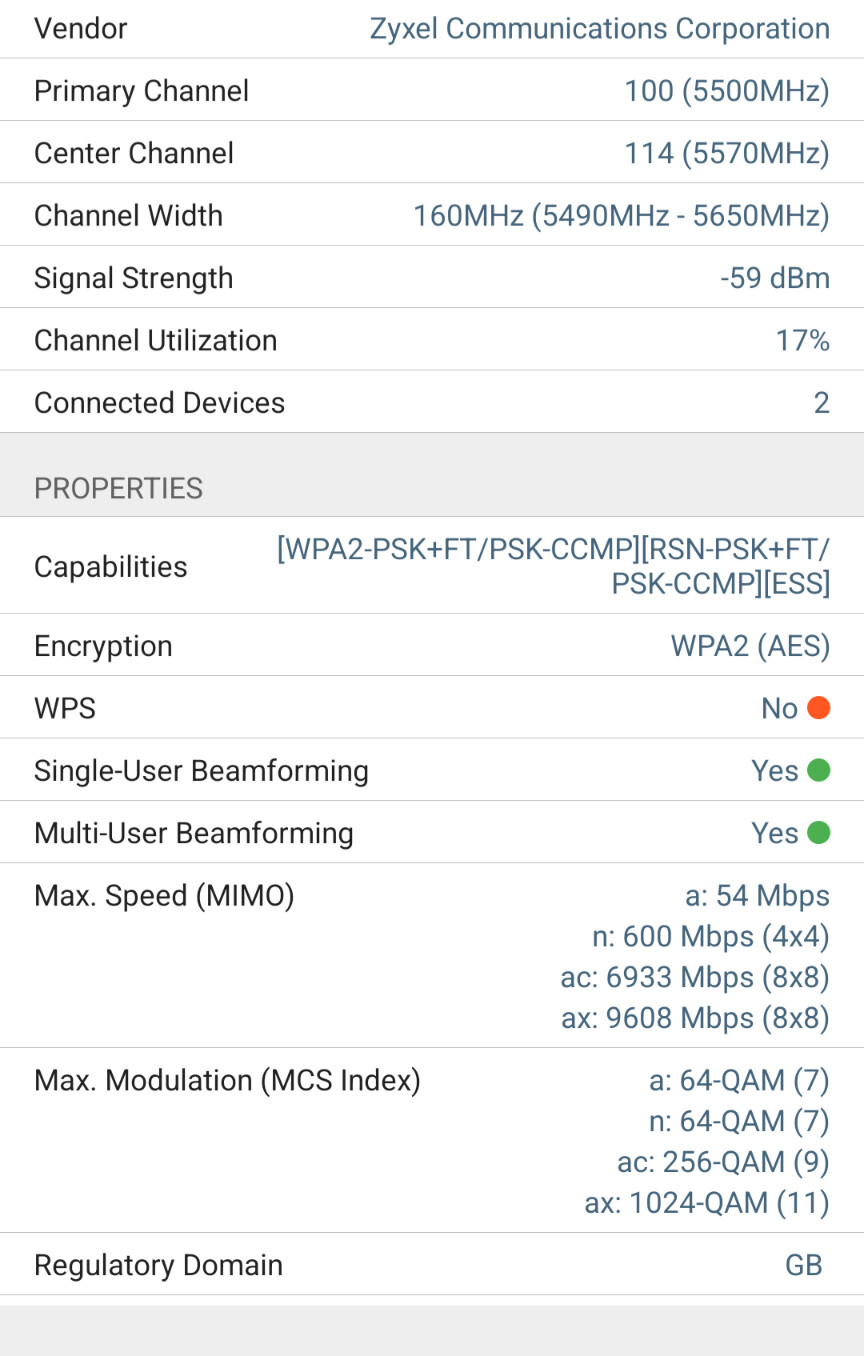
Task: Select the Max. Modulation (MCS Index) label
Action: coord(227,1081)
